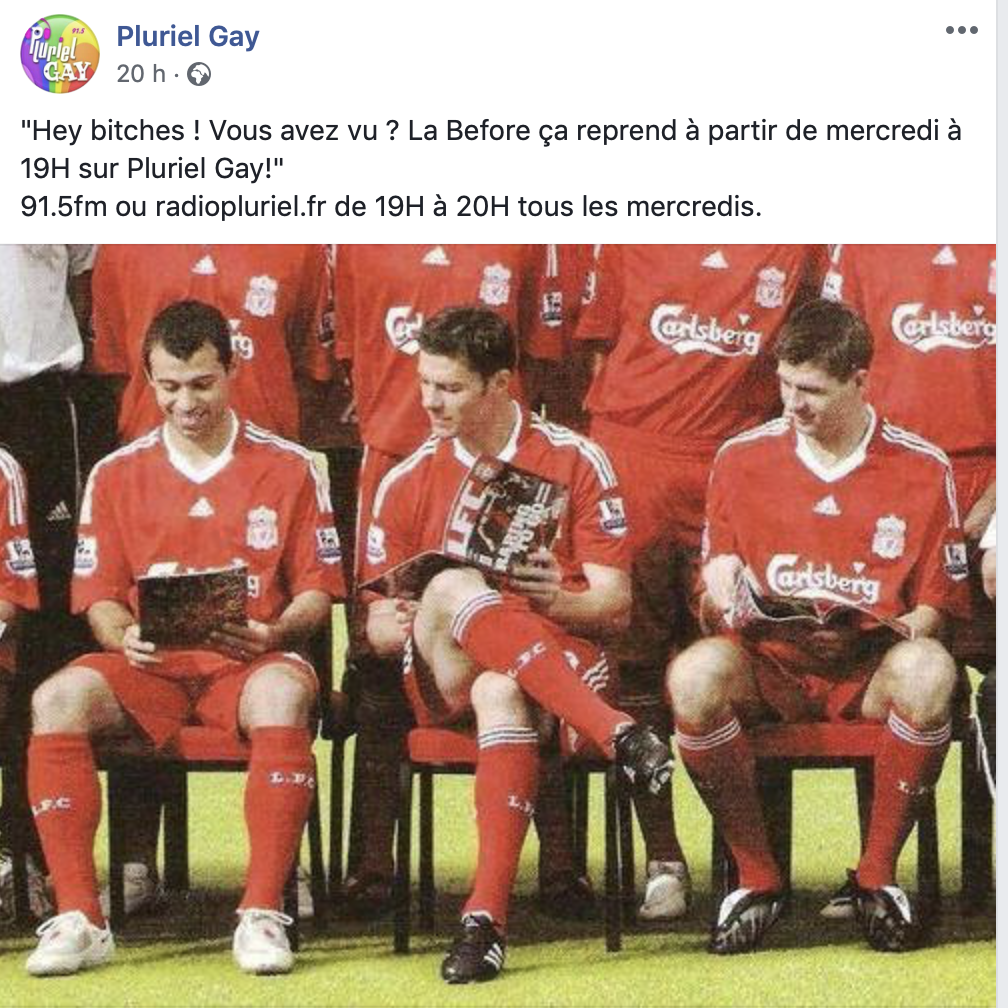
Task: Click Premier League patch on middle player's sleeve
Action: click(x=612, y=516)
